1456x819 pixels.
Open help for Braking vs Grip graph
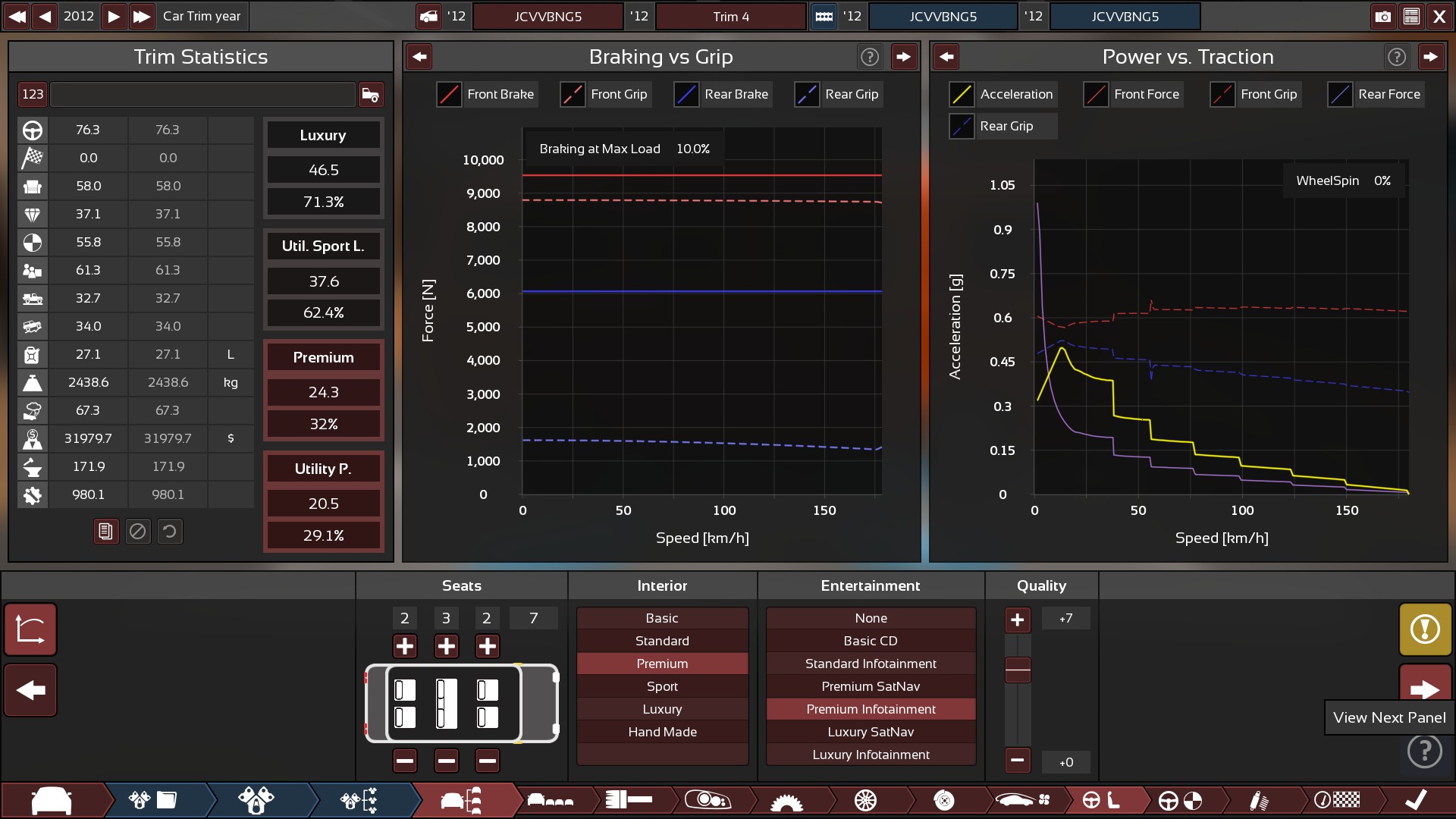click(x=870, y=56)
